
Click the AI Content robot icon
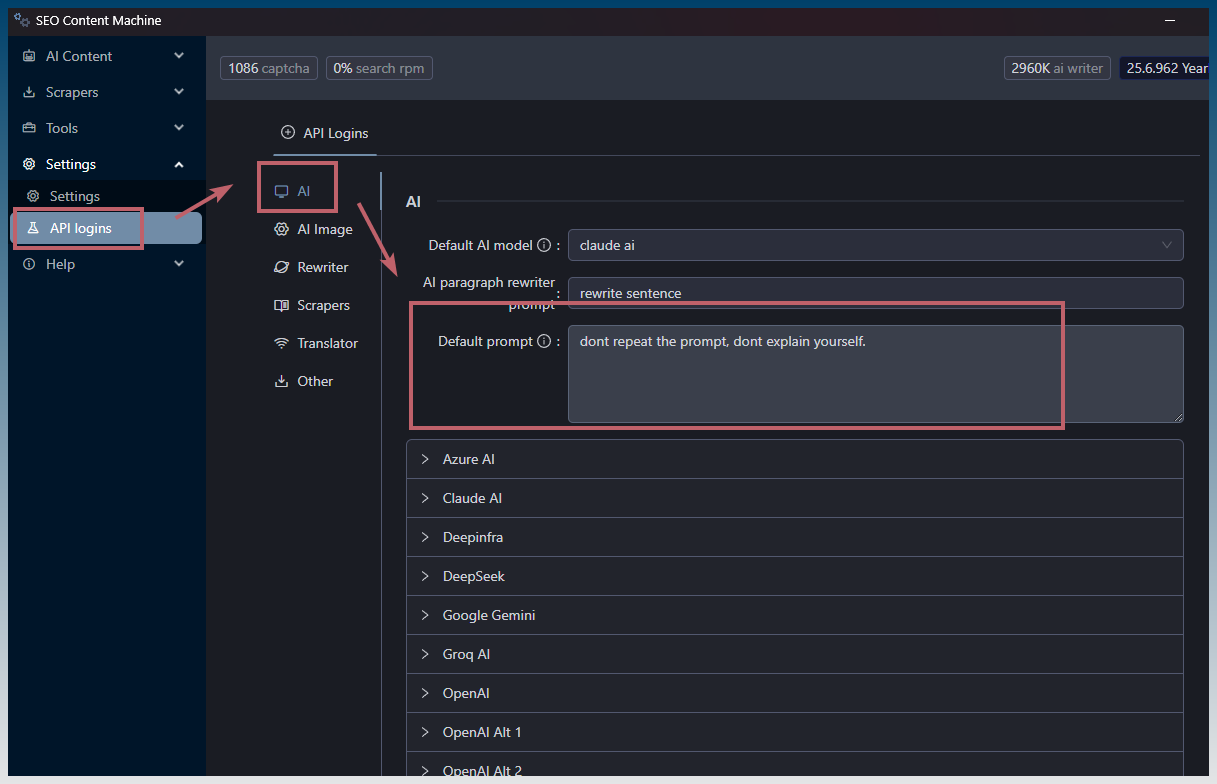[29, 56]
